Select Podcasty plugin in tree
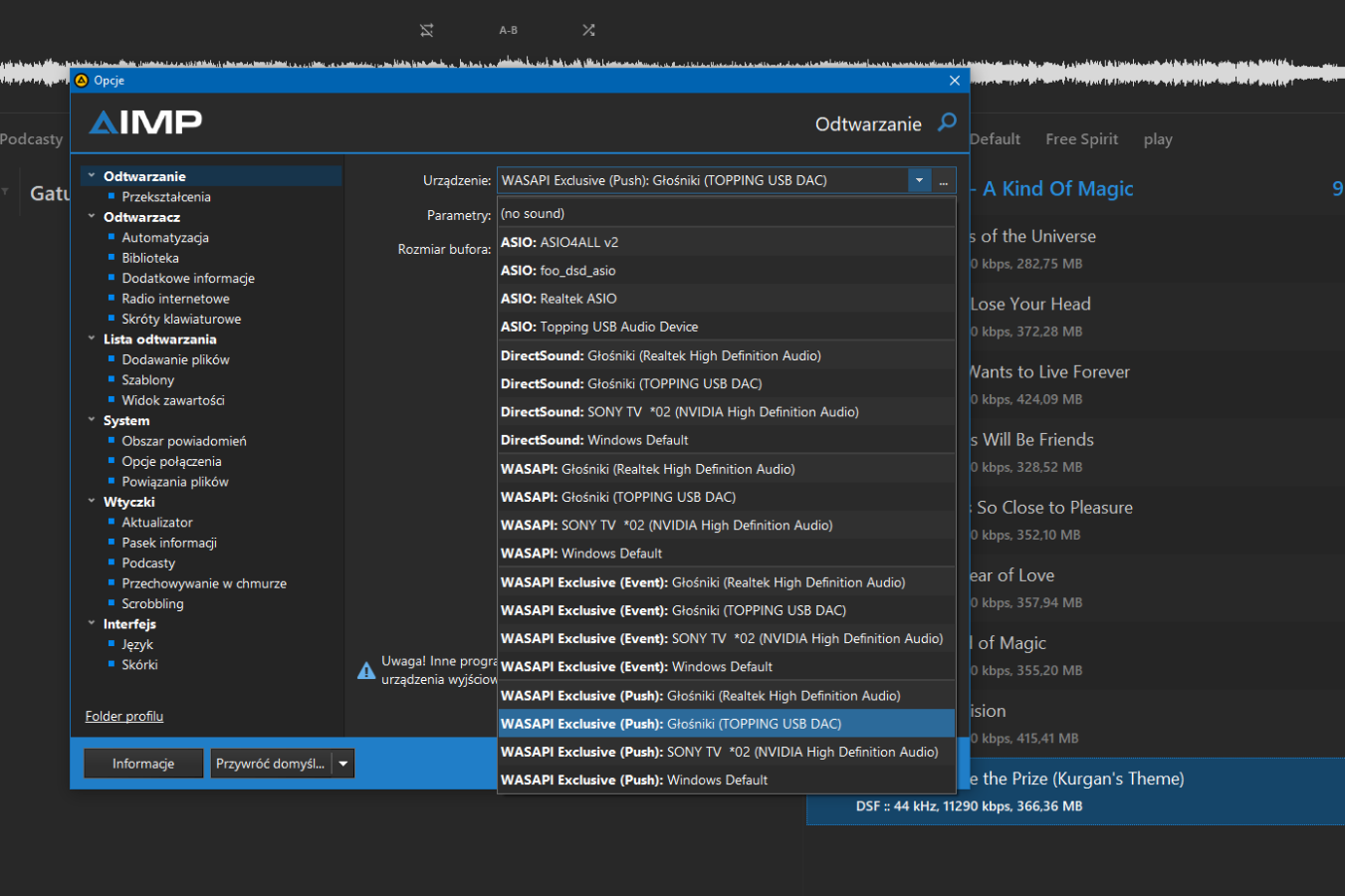 (x=148, y=563)
